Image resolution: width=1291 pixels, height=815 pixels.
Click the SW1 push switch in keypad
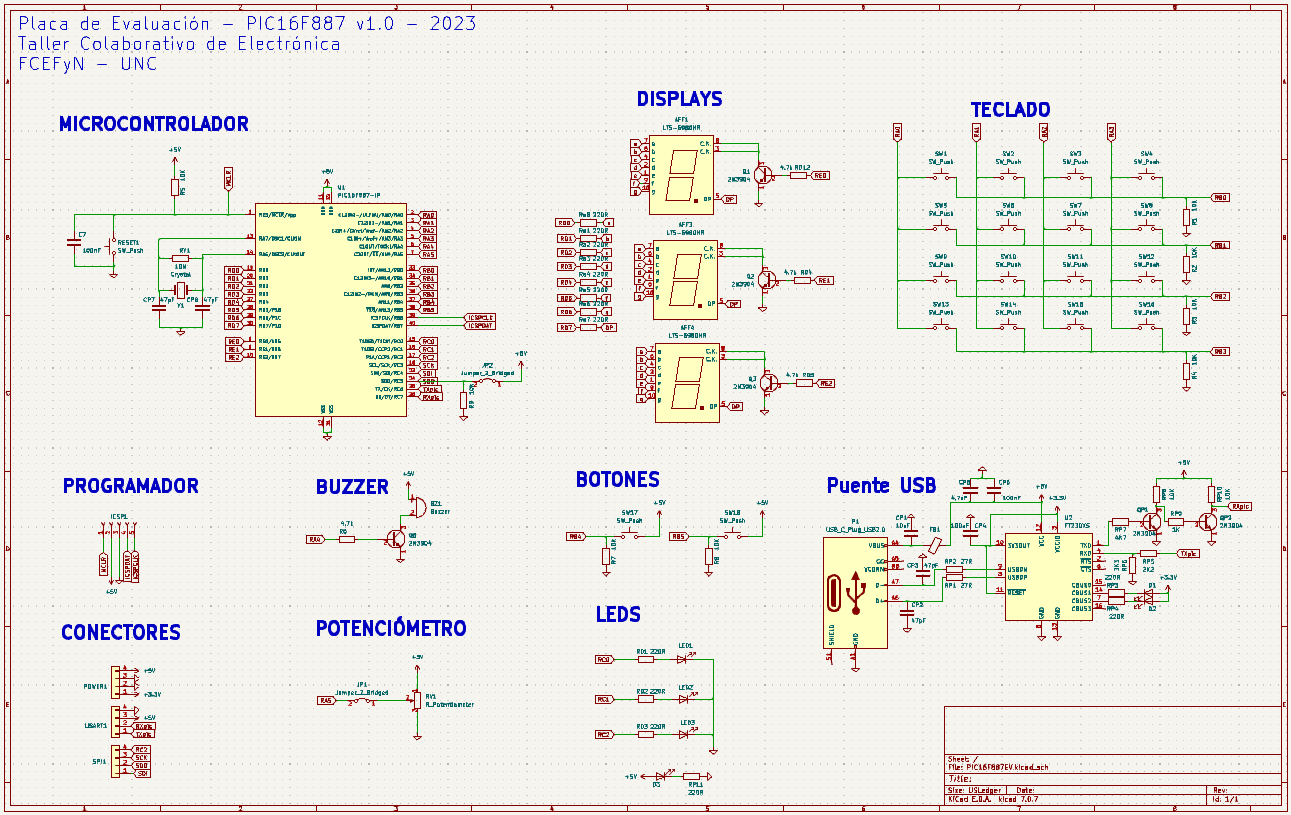(941, 176)
